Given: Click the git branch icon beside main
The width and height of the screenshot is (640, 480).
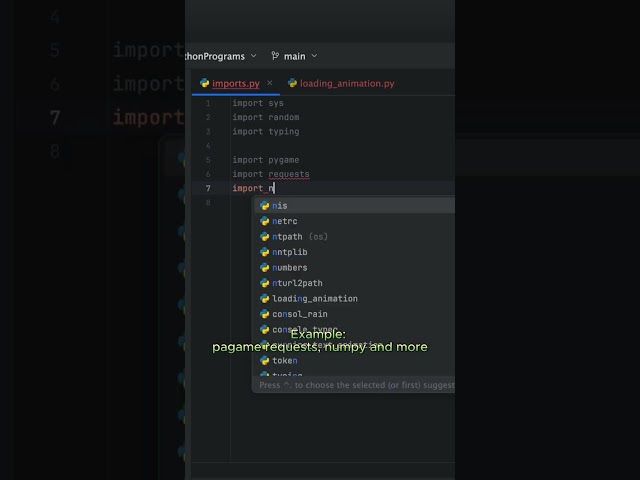Looking at the screenshot, I should [x=276, y=56].
